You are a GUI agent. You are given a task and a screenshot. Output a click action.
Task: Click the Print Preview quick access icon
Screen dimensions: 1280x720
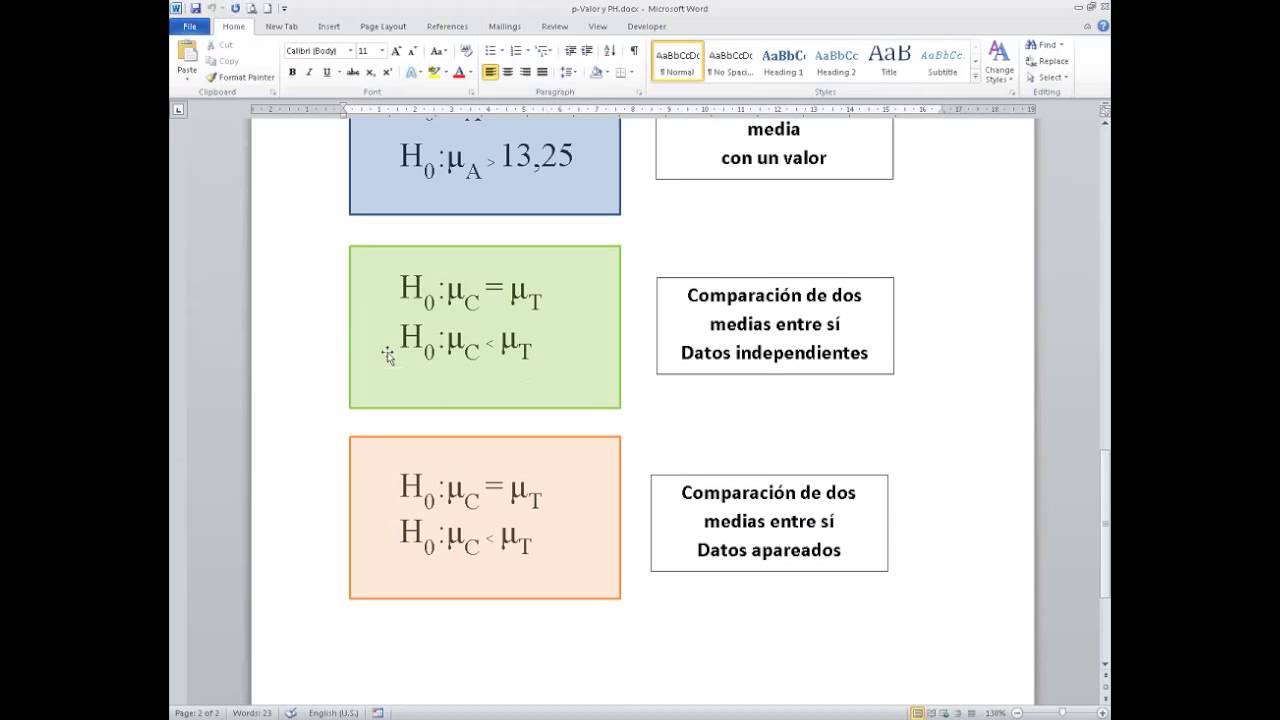pos(252,8)
